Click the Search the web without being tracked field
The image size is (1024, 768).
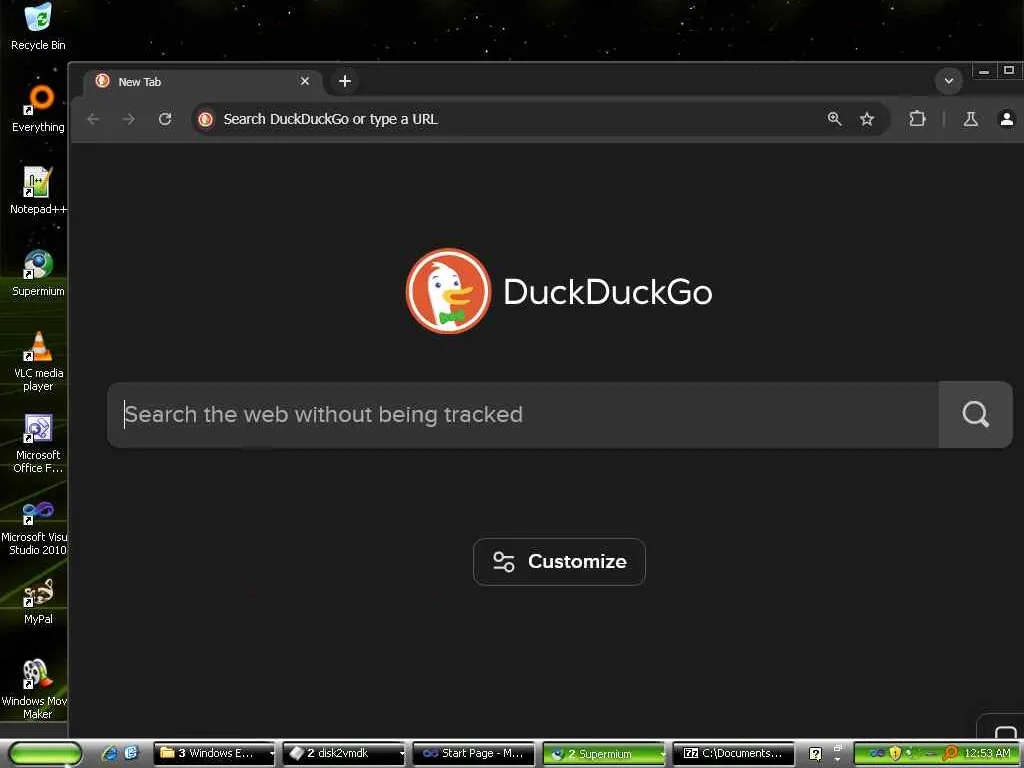click(x=522, y=414)
